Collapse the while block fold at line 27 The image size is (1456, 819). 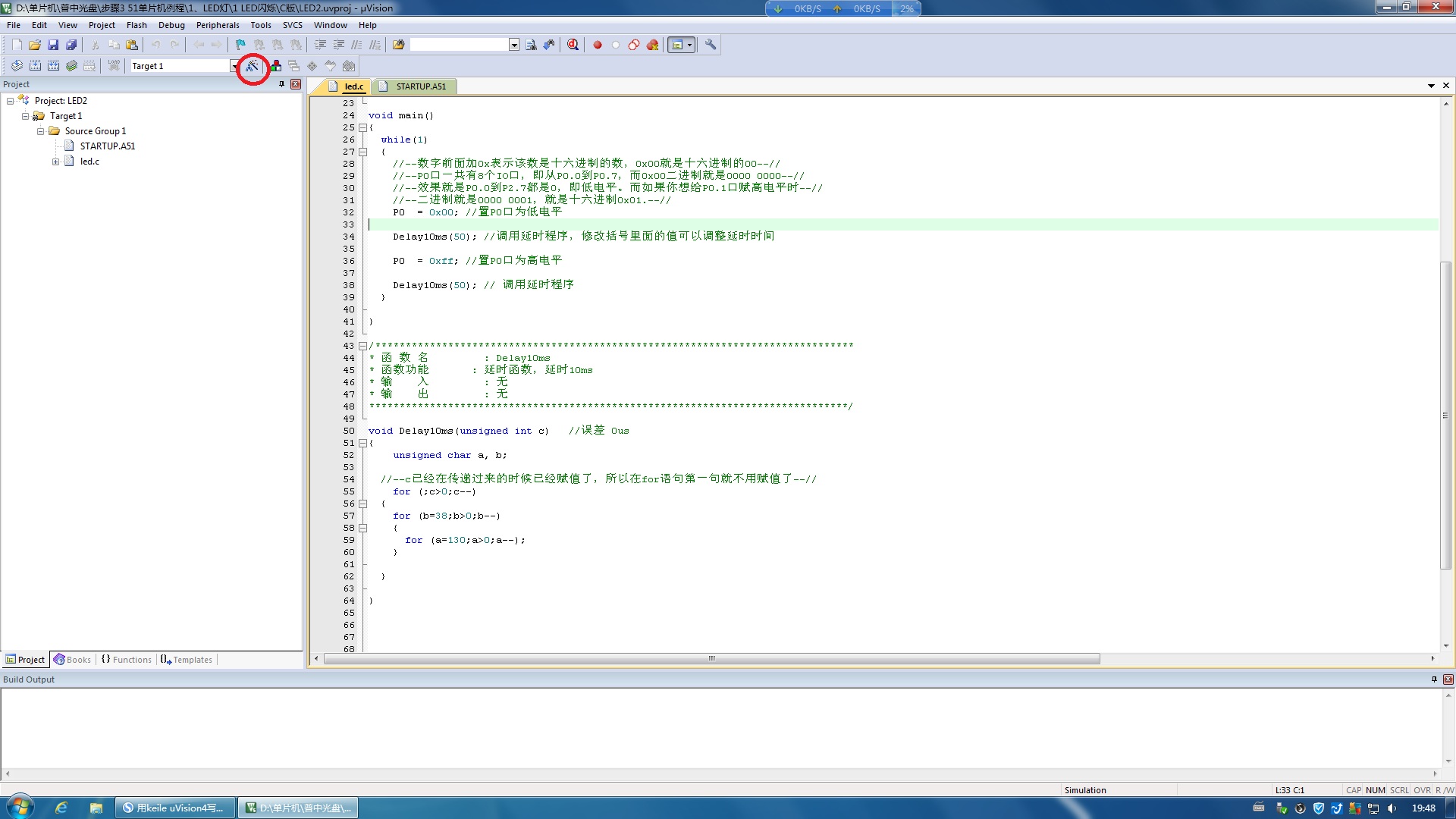362,152
